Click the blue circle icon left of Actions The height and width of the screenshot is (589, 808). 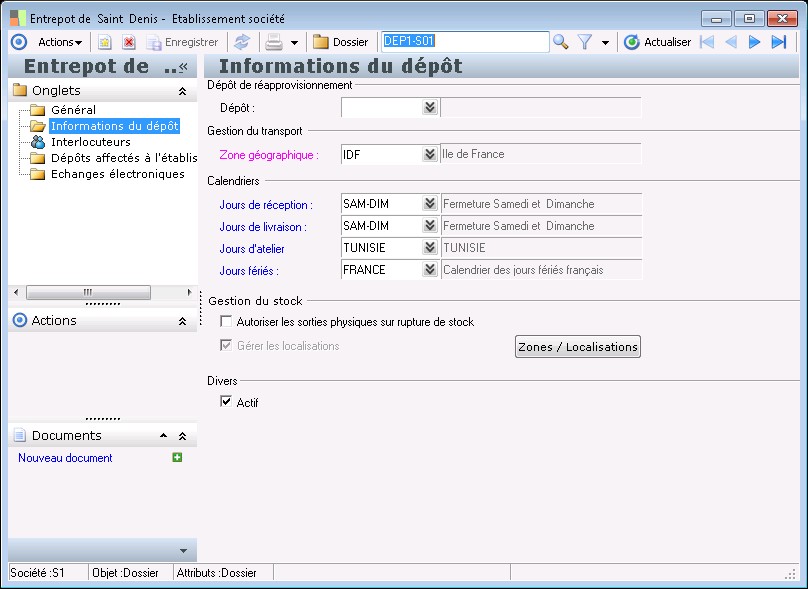click(x=19, y=42)
